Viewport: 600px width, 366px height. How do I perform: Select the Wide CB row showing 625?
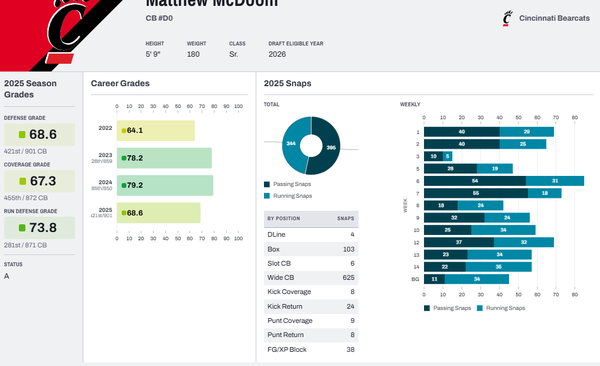tap(311, 278)
